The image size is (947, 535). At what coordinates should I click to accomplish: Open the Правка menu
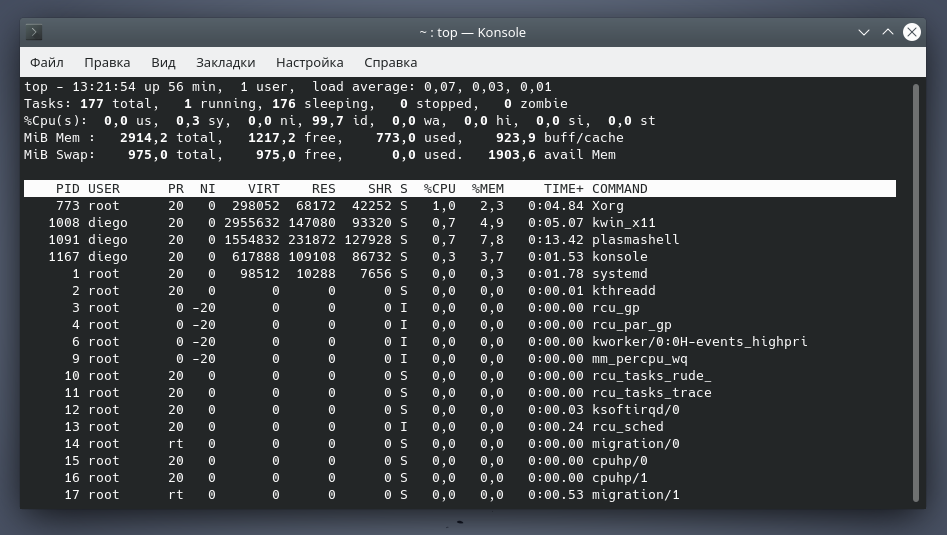[x=107, y=62]
